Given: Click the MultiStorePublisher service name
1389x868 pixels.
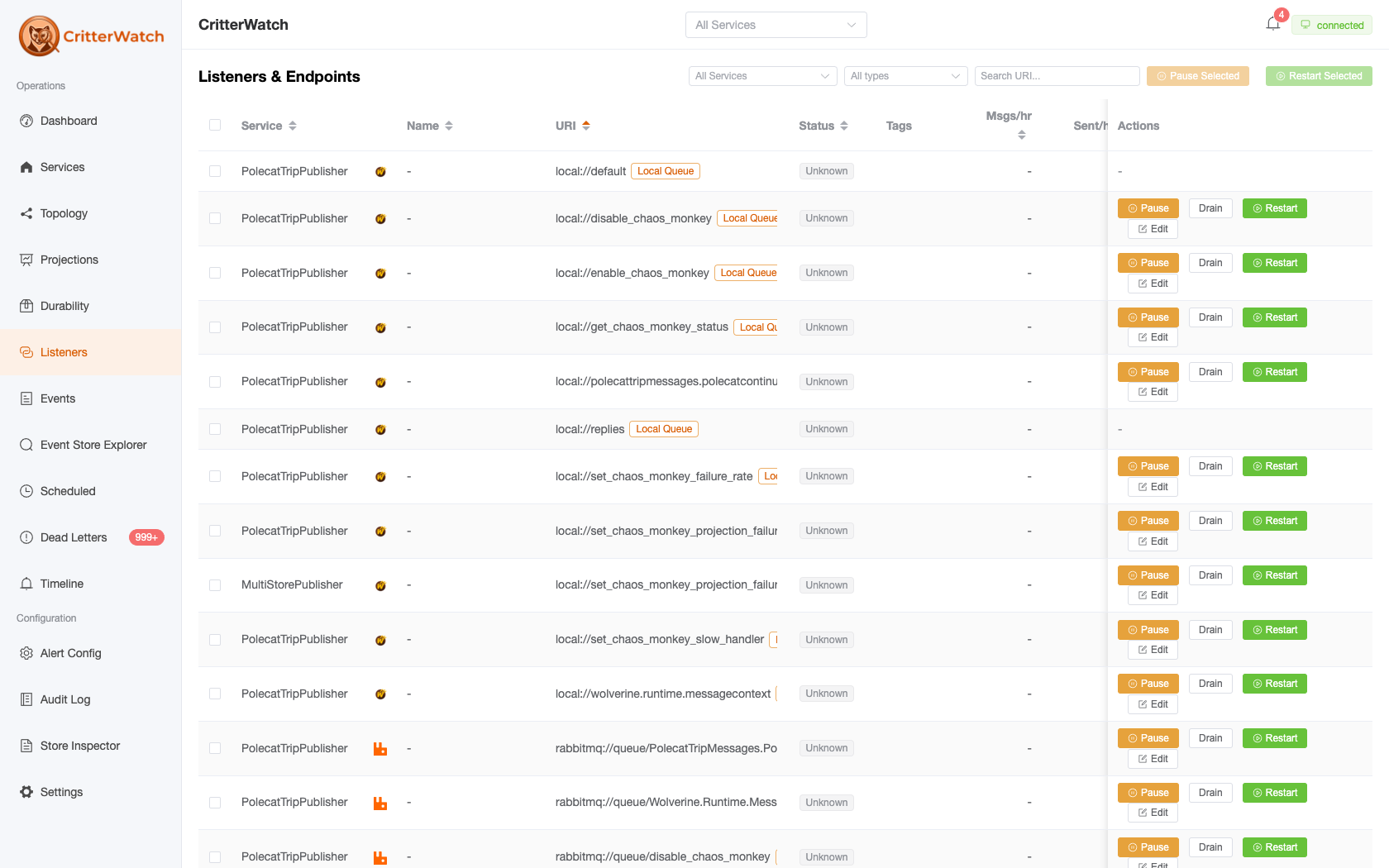Looking at the screenshot, I should [x=292, y=584].
